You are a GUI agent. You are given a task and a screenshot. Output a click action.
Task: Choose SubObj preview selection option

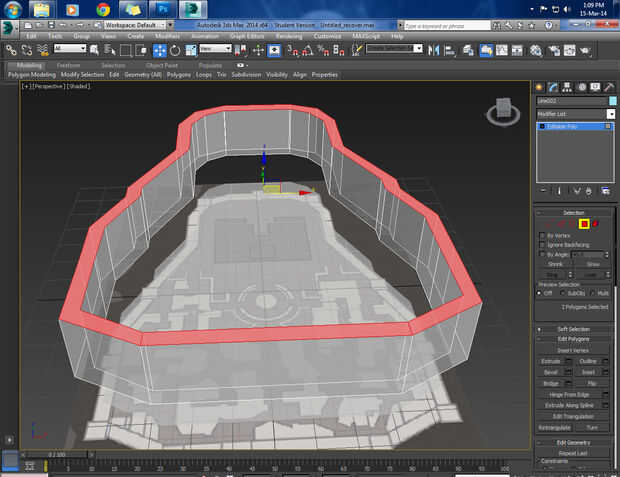pyautogui.click(x=564, y=293)
